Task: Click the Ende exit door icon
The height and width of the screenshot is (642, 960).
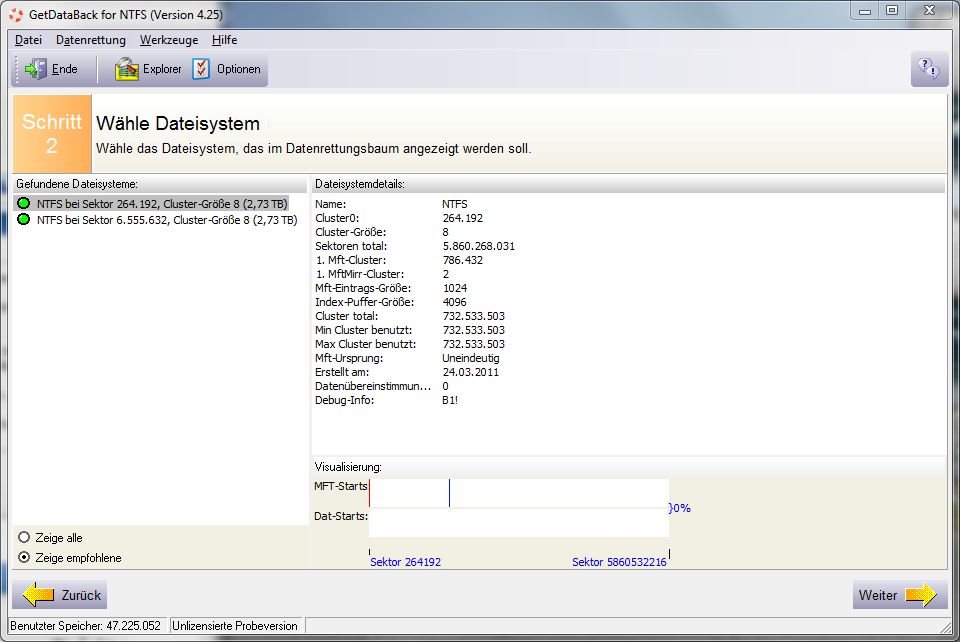Action: click(x=36, y=69)
